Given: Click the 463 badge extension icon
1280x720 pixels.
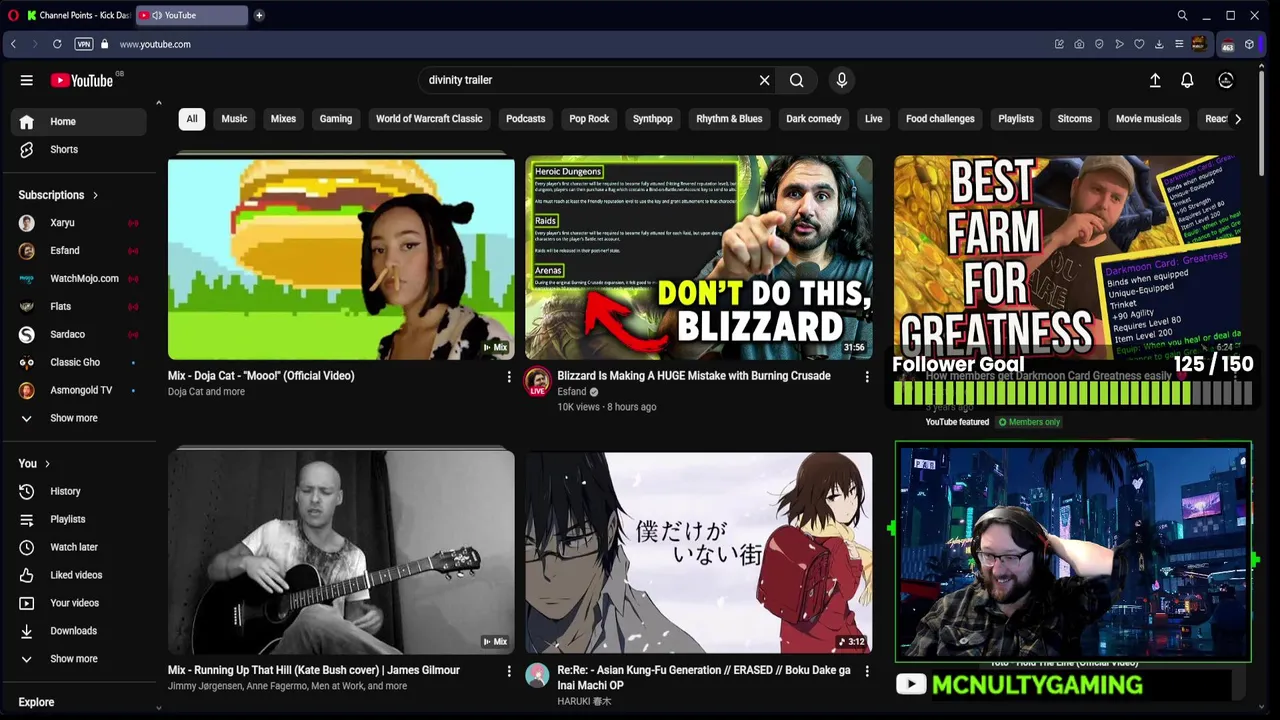Looking at the screenshot, I should pos(1228,44).
